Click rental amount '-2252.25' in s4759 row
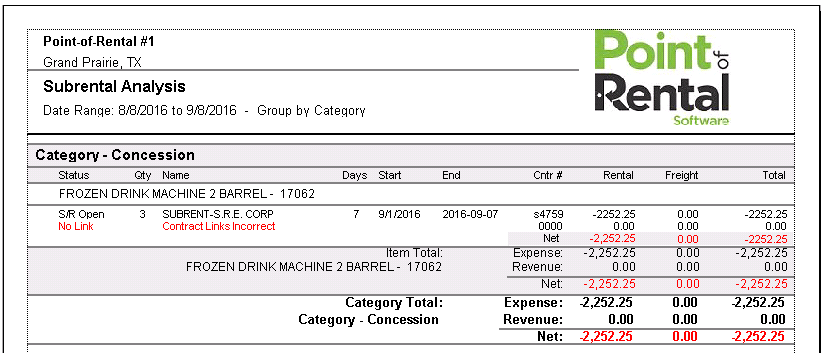The image size is (828, 362). [614, 214]
